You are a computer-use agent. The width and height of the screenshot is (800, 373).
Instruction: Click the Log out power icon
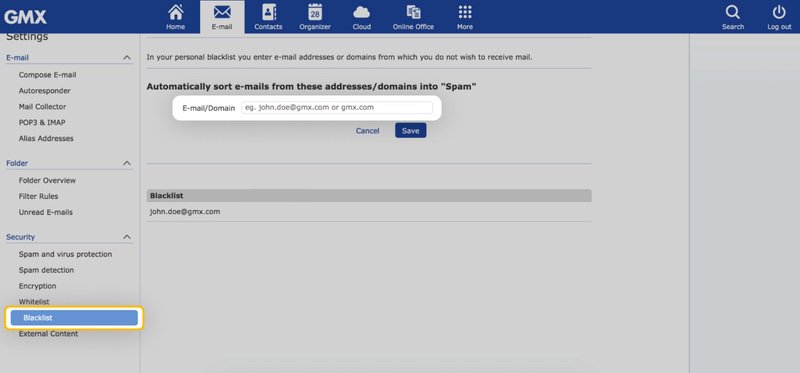click(x=779, y=17)
